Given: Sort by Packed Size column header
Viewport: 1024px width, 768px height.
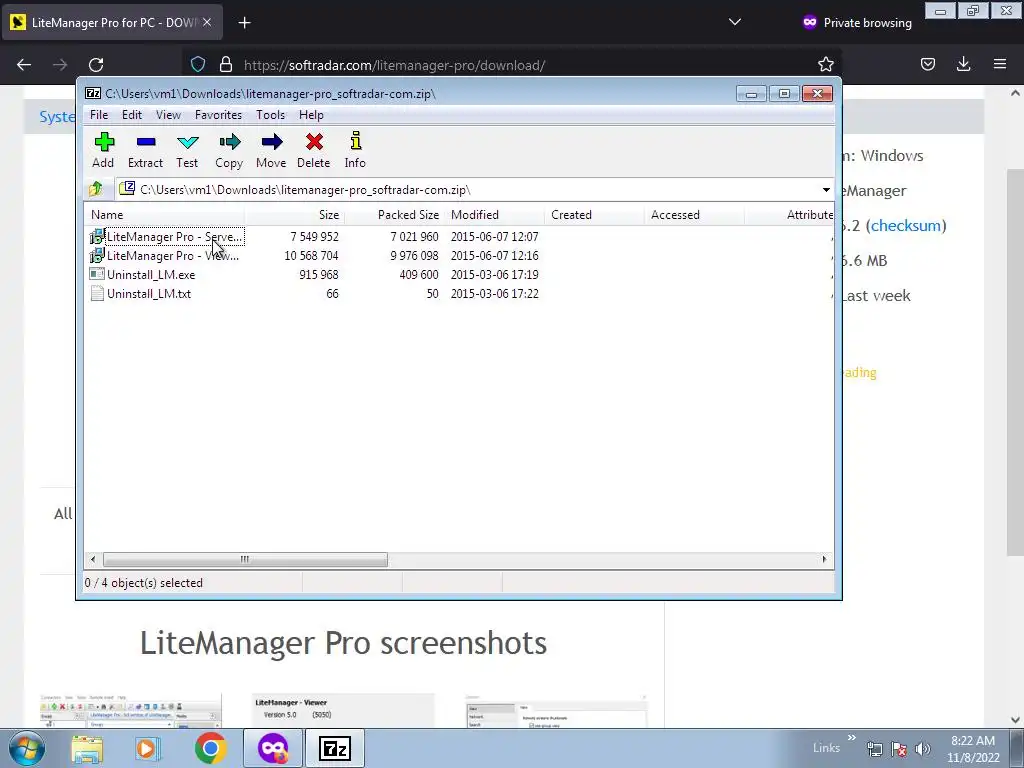Looking at the screenshot, I should (x=395, y=215).
